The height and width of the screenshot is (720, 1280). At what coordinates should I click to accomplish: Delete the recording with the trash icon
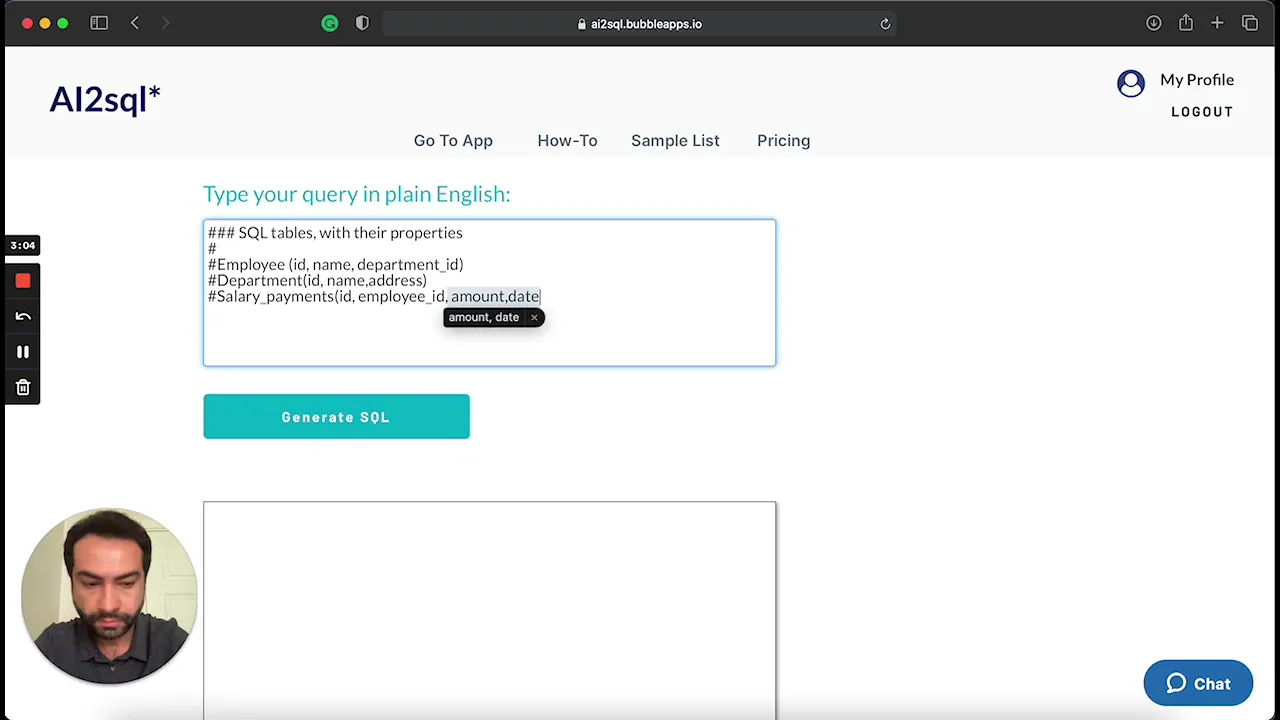coord(23,387)
